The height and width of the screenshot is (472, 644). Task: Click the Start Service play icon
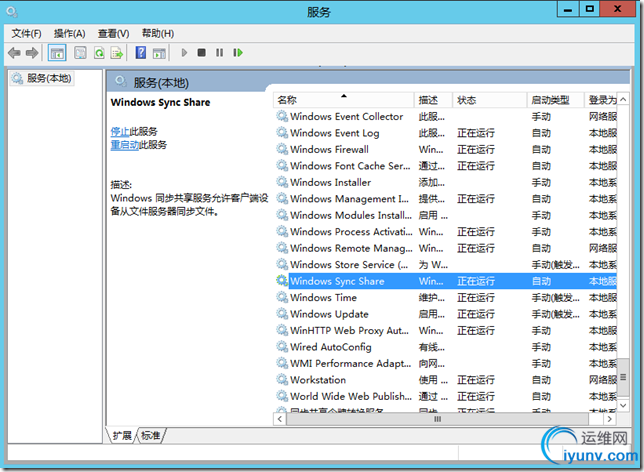(184, 53)
